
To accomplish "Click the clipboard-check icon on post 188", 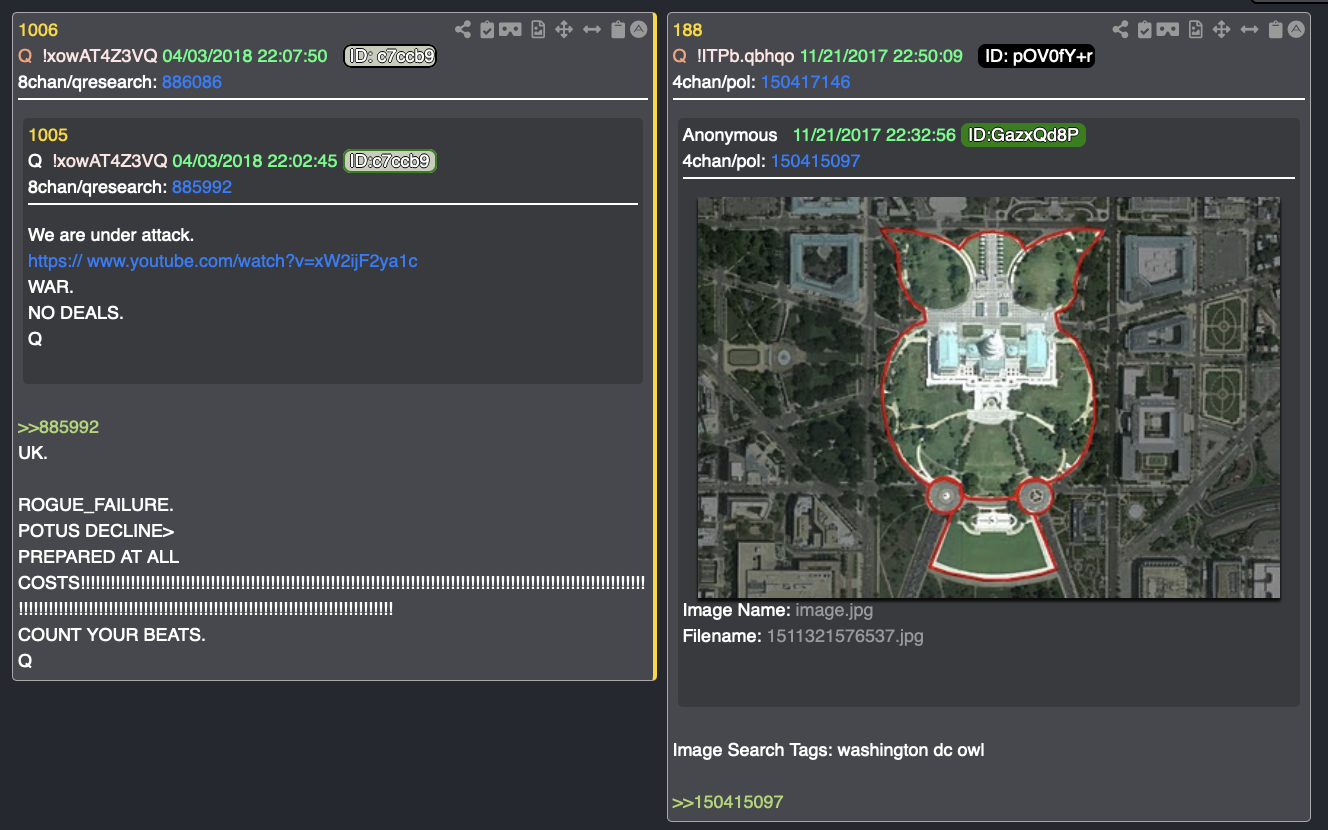I will tap(1145, 30).
